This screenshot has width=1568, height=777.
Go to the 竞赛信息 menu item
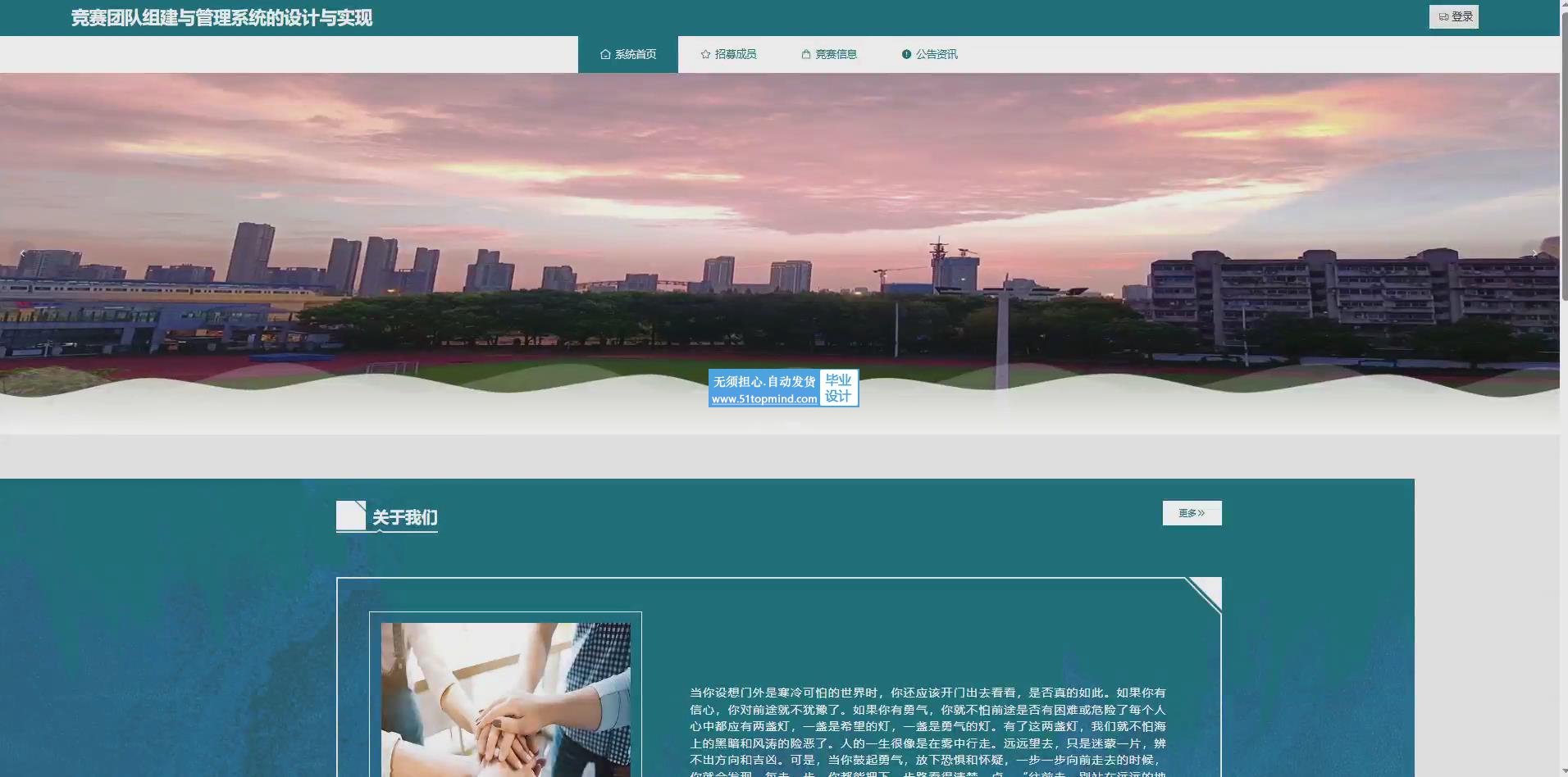[836, 55]
